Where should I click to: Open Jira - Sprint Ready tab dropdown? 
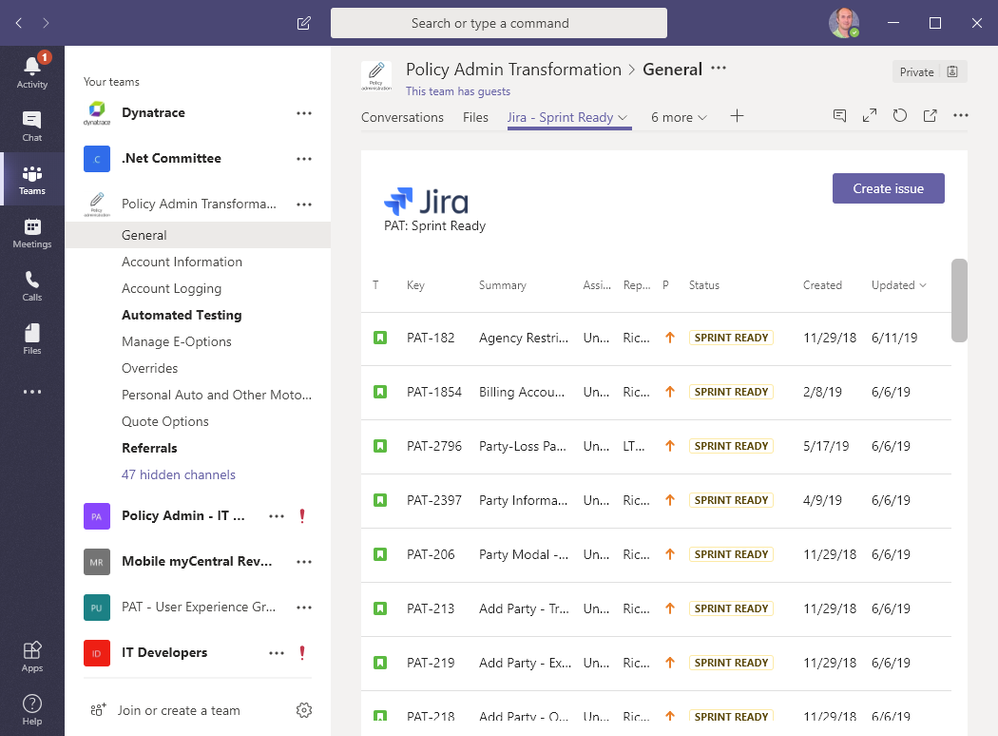[x=623, y=118]
